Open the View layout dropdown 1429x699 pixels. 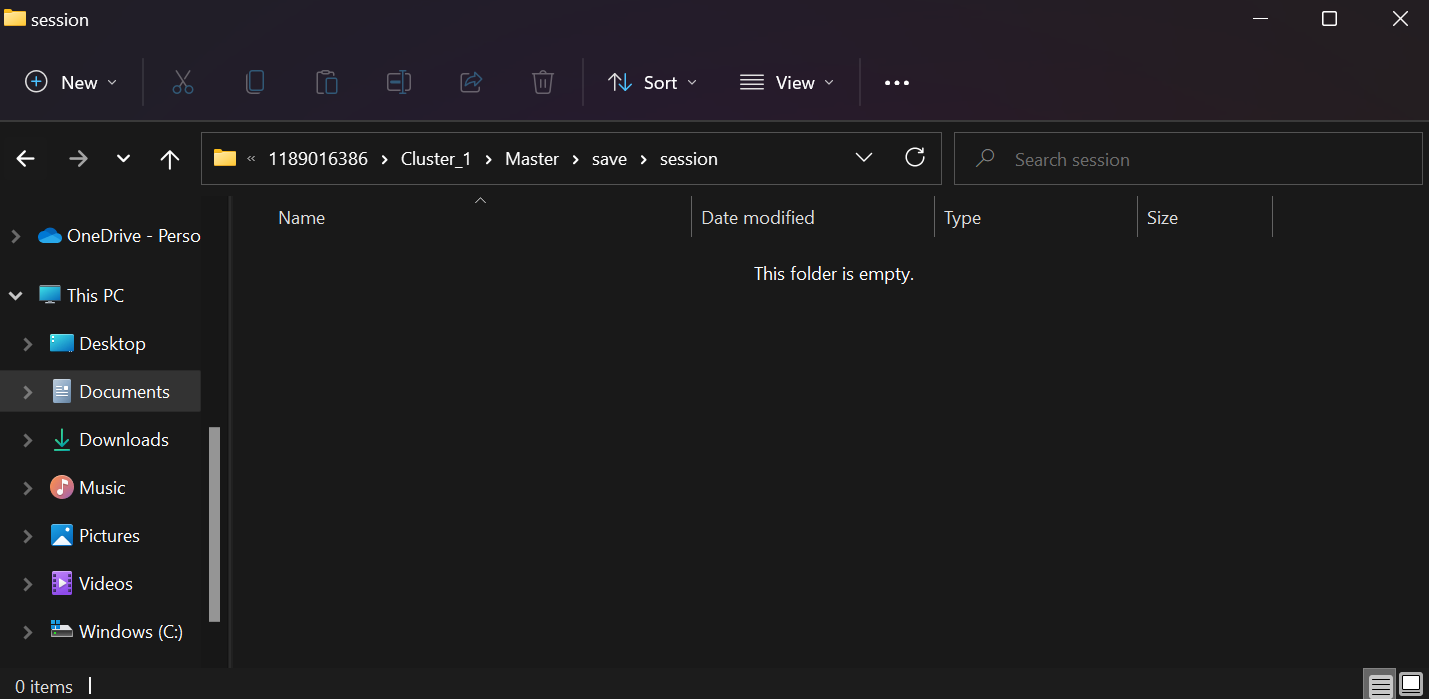pyautogui.click(x=786, y=82)
